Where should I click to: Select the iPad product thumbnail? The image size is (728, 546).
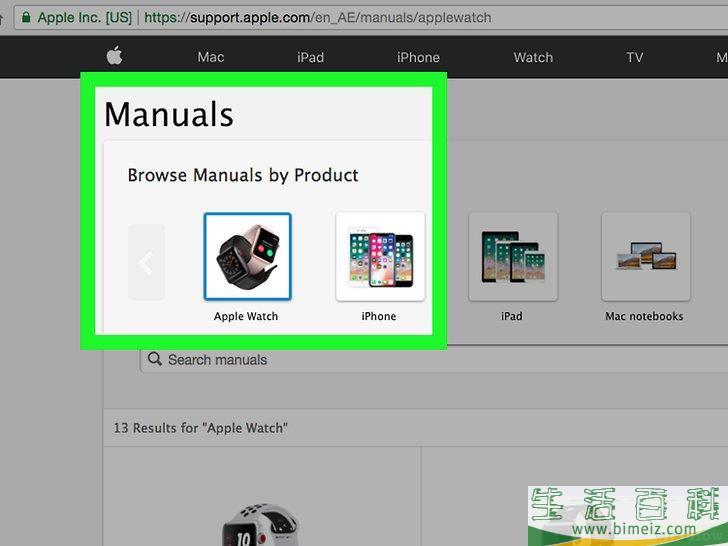(x=513, y=256)
